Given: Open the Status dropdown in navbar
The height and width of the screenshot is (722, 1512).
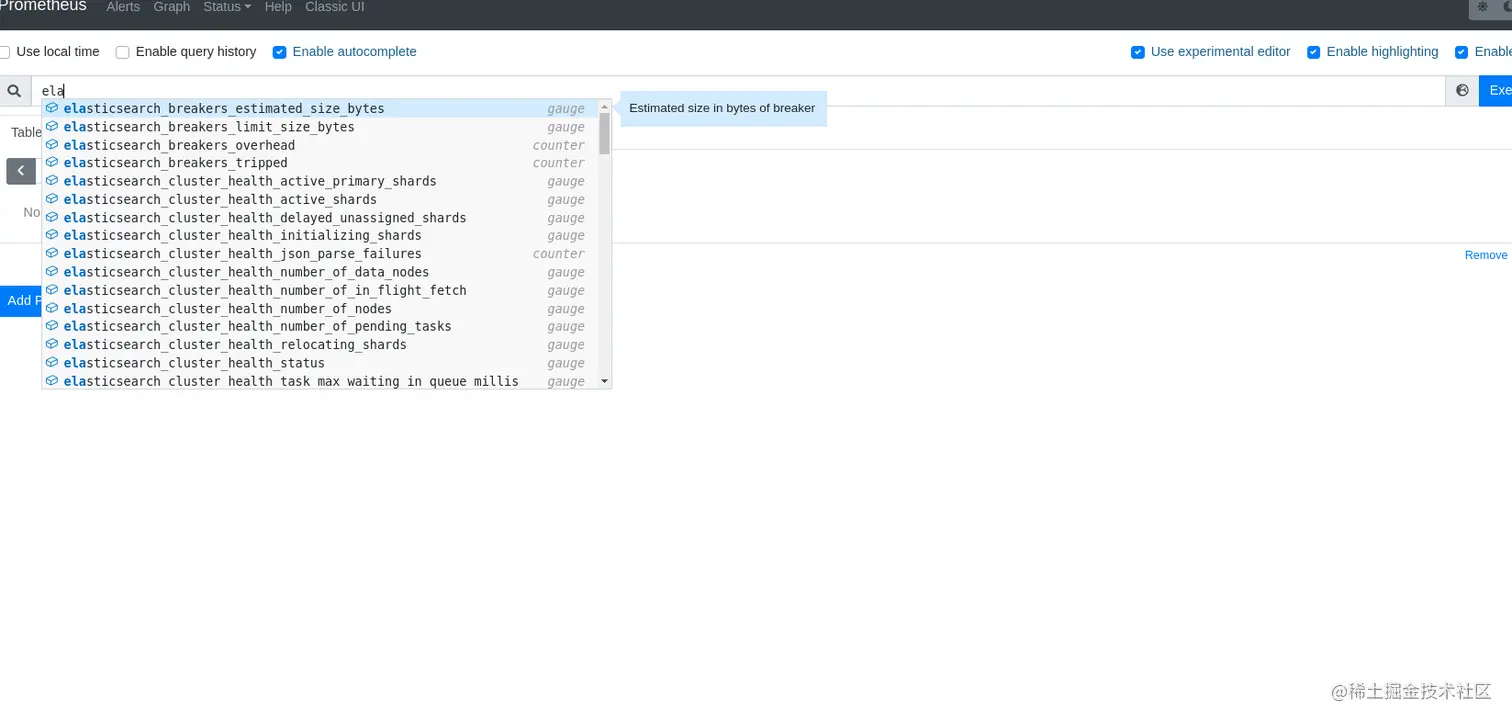Looking at the screenshot, I should 227,7.
